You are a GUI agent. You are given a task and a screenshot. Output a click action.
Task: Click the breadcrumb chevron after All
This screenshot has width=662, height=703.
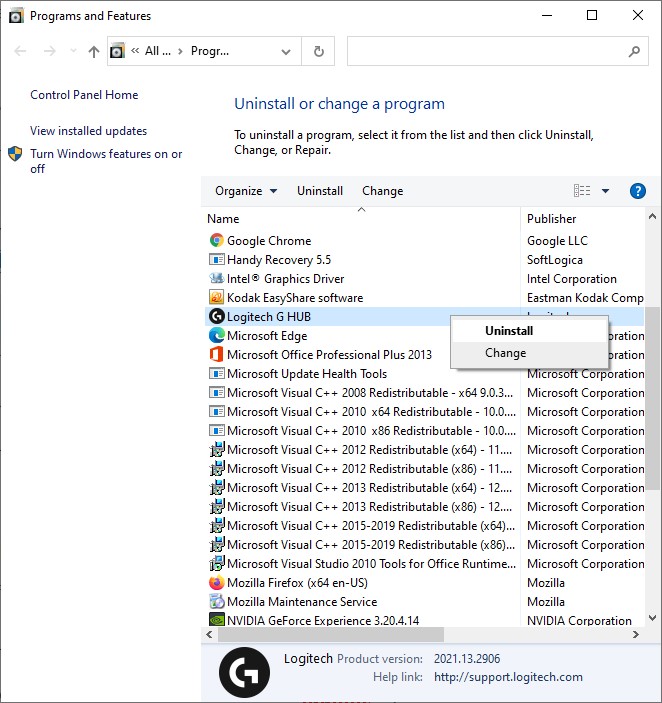point(180,51)
